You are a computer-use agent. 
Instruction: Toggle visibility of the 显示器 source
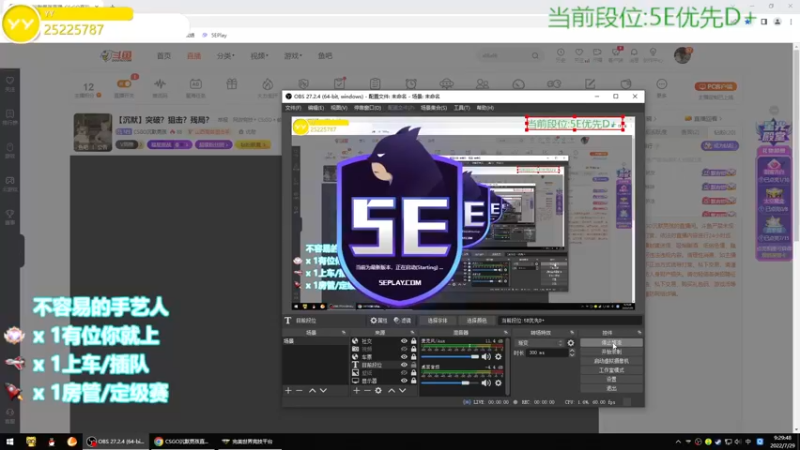[x=404, y=381]
